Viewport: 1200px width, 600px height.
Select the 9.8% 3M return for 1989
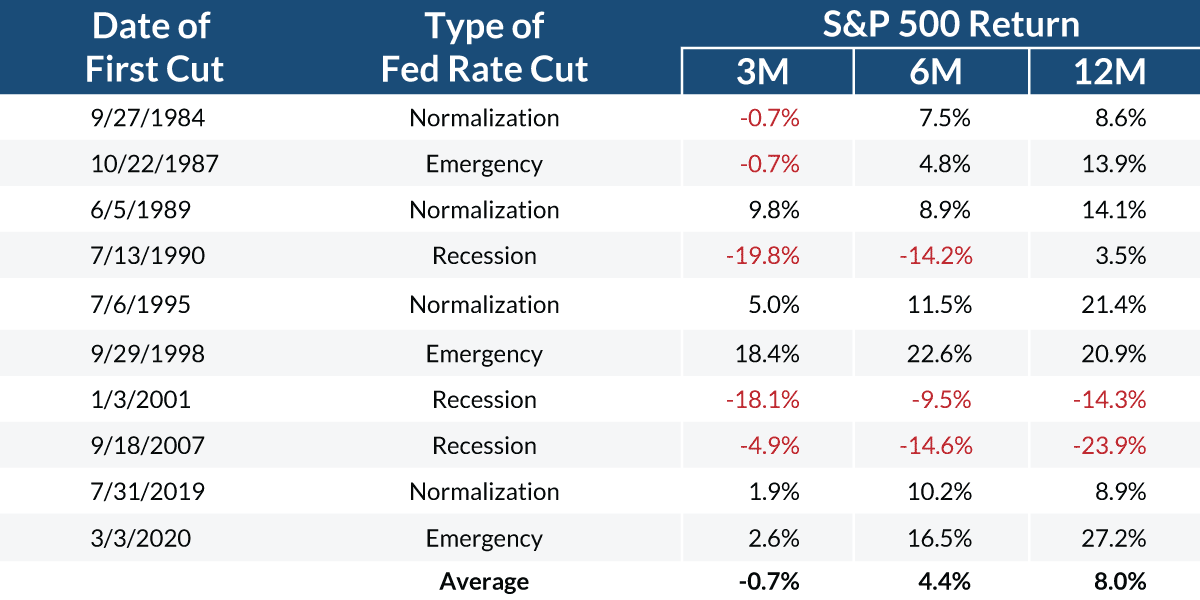775,210
